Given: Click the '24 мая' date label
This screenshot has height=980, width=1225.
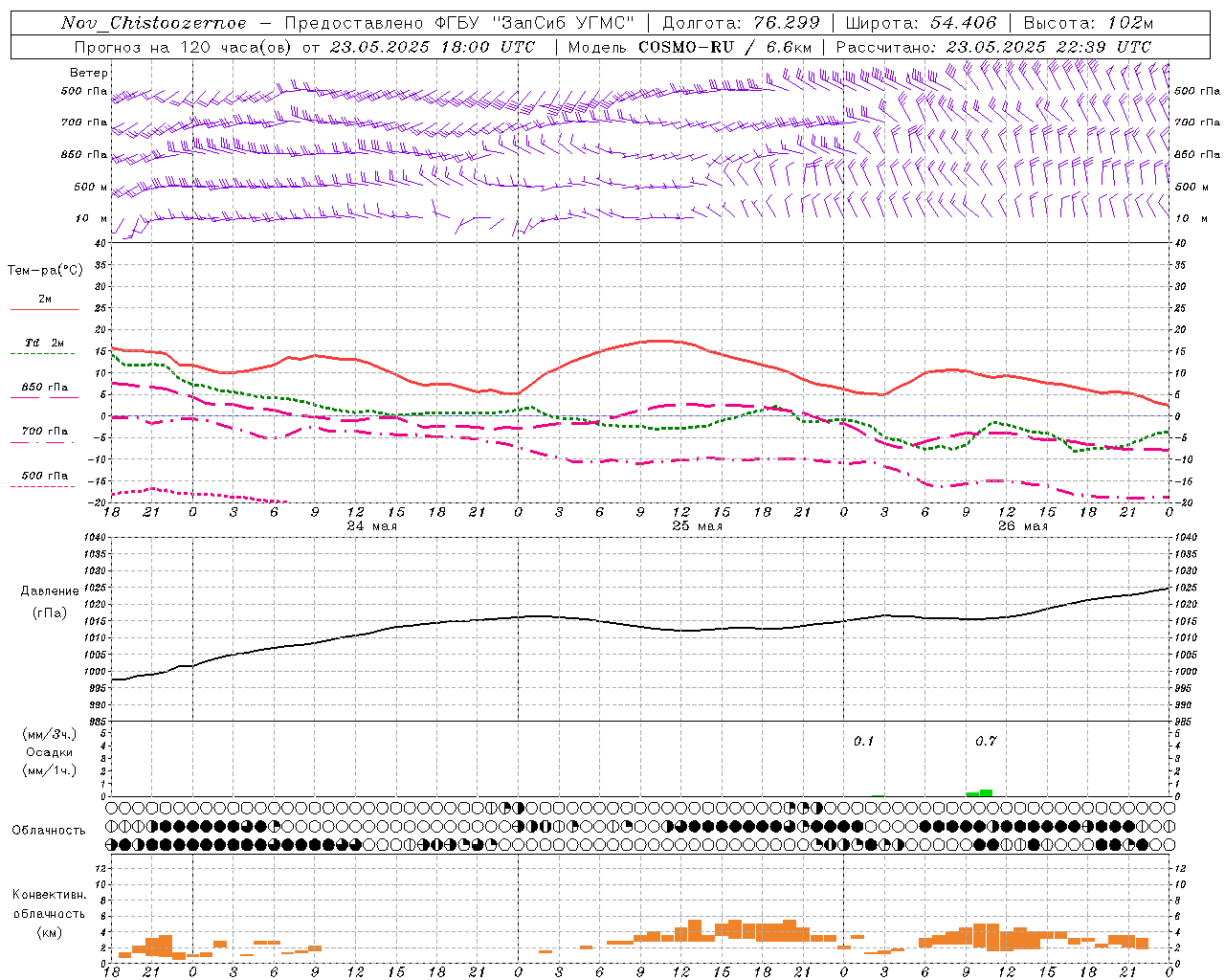Looking at the screenshot, I should (x=371, y=526).
